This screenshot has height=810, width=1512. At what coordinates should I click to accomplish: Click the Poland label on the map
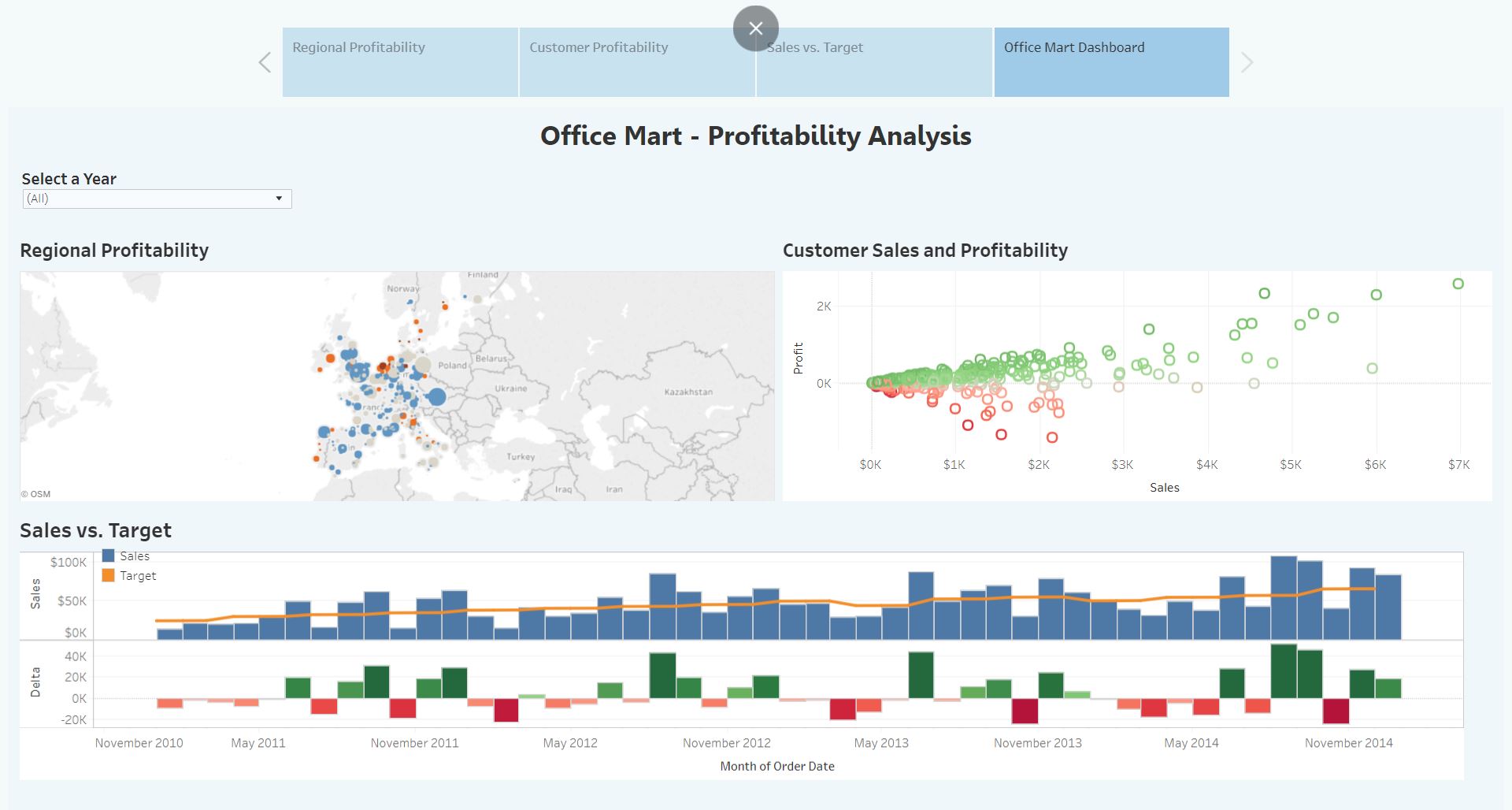452,365
